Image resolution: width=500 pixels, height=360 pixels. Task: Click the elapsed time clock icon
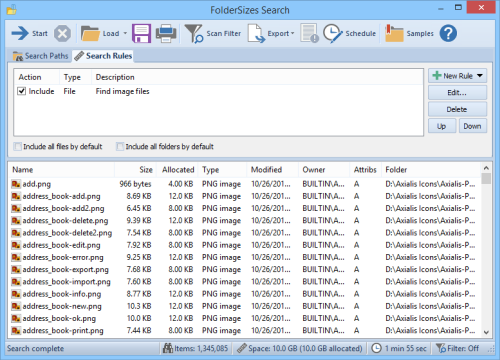point(376,348)
